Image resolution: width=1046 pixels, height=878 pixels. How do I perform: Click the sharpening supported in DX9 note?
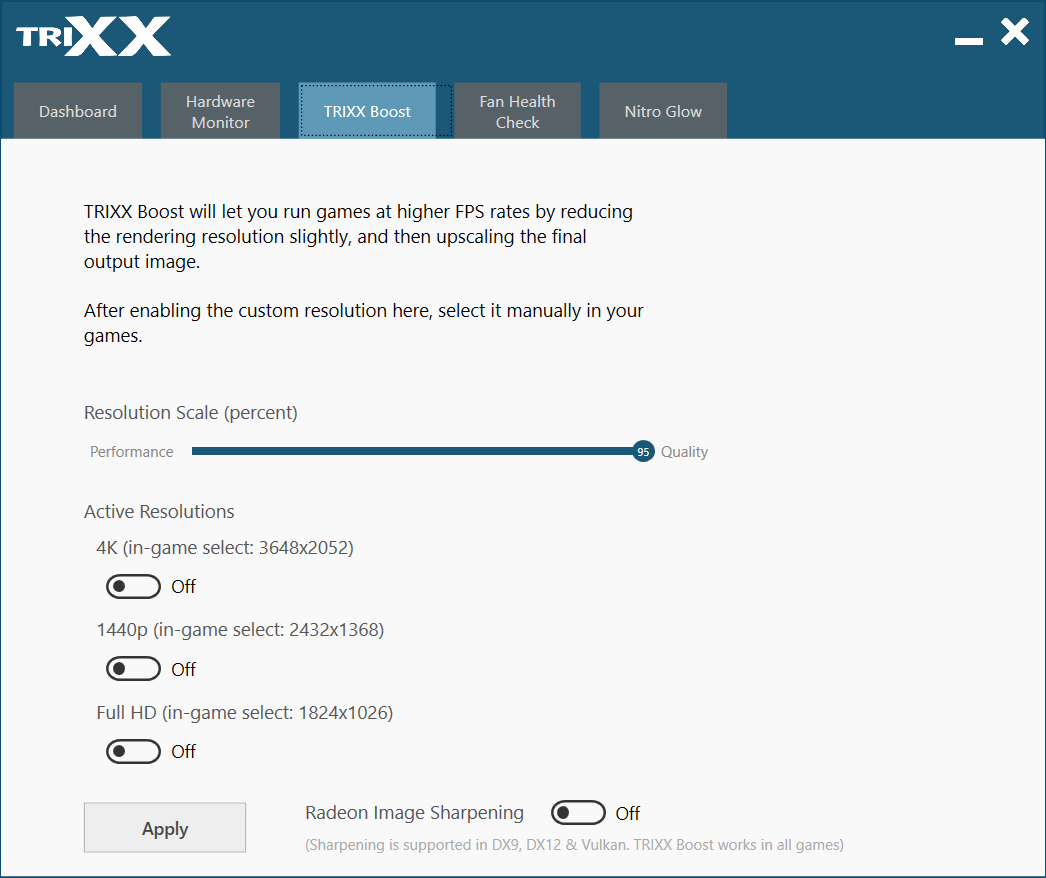click(574, 845)
